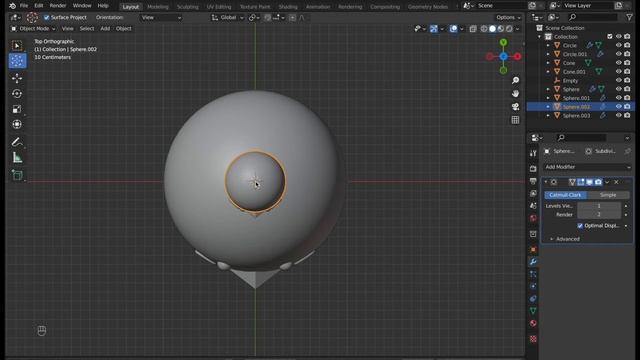
Task: Select the Measure tool
Action: pos(17,158)
